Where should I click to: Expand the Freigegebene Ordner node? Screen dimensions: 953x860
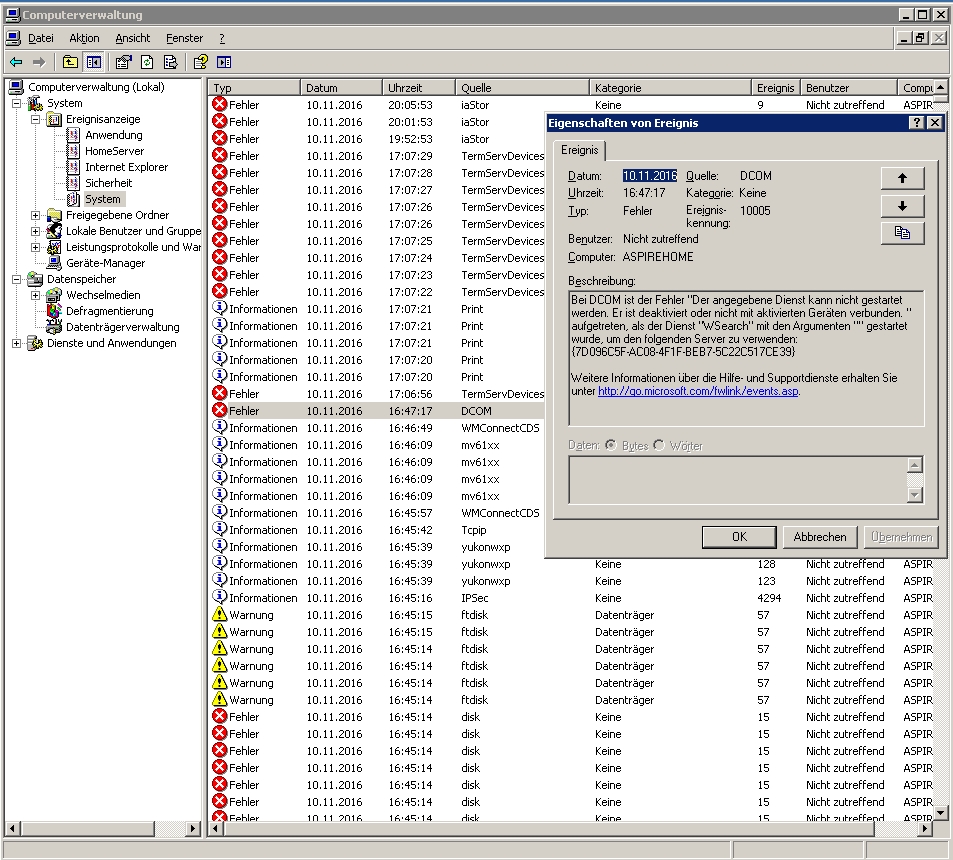(35, 215)
